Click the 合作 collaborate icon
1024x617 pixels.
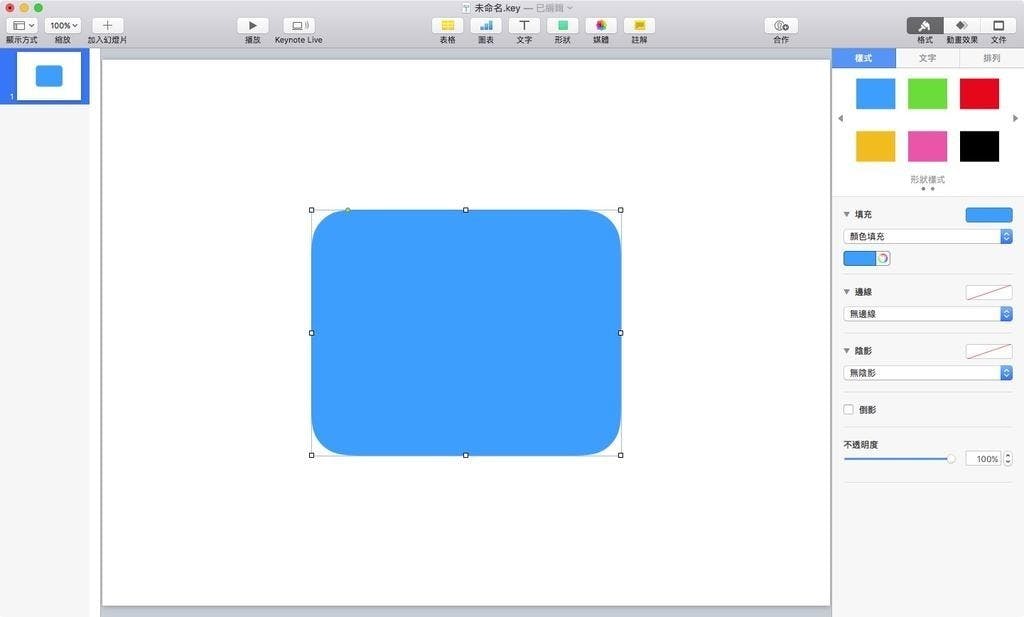781,25
